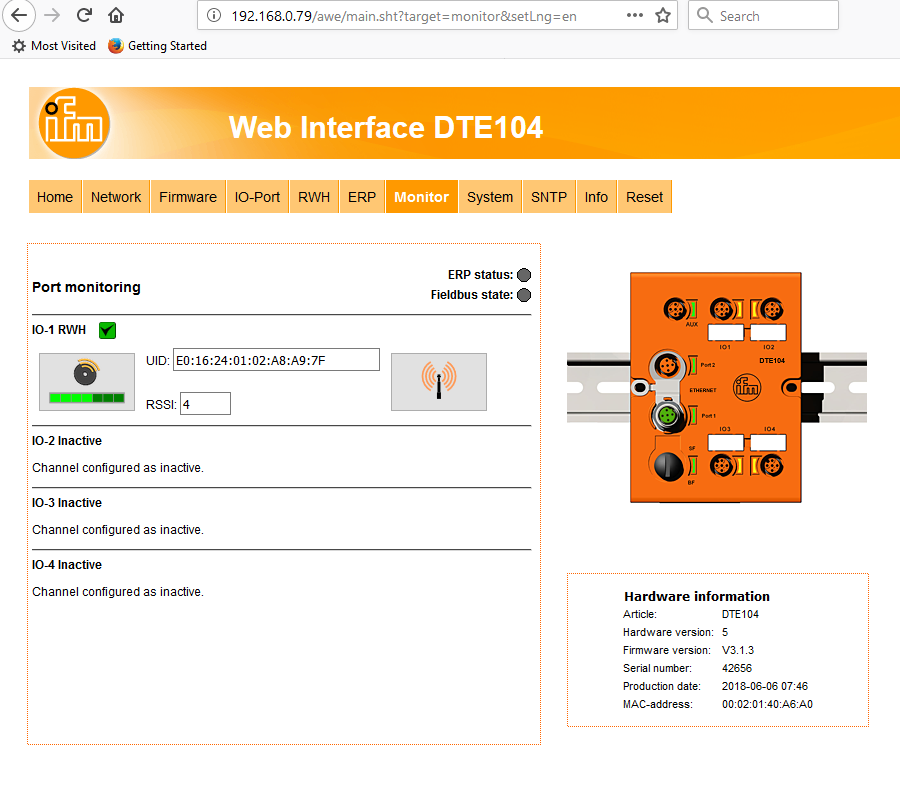This screenshot has height=807, width=900.
Task: Click the serial number 42656
Action: 737,668
